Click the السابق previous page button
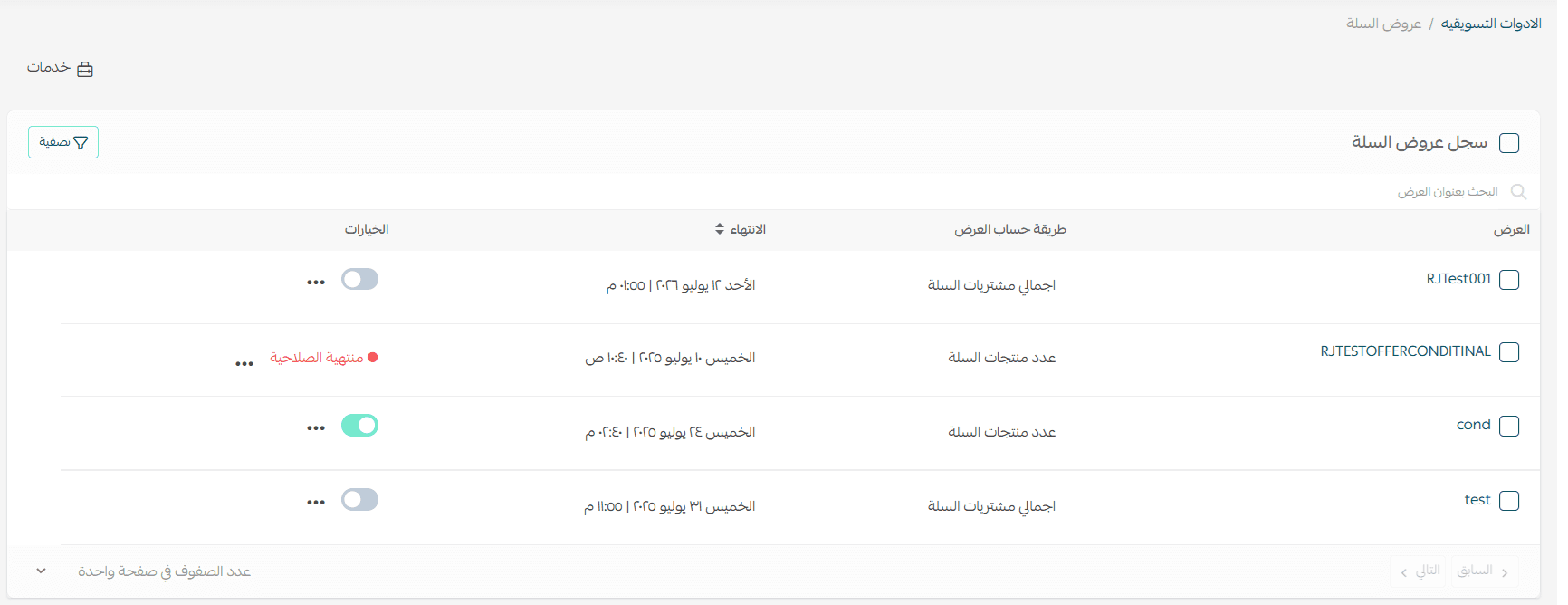 tap(1483, 571)
